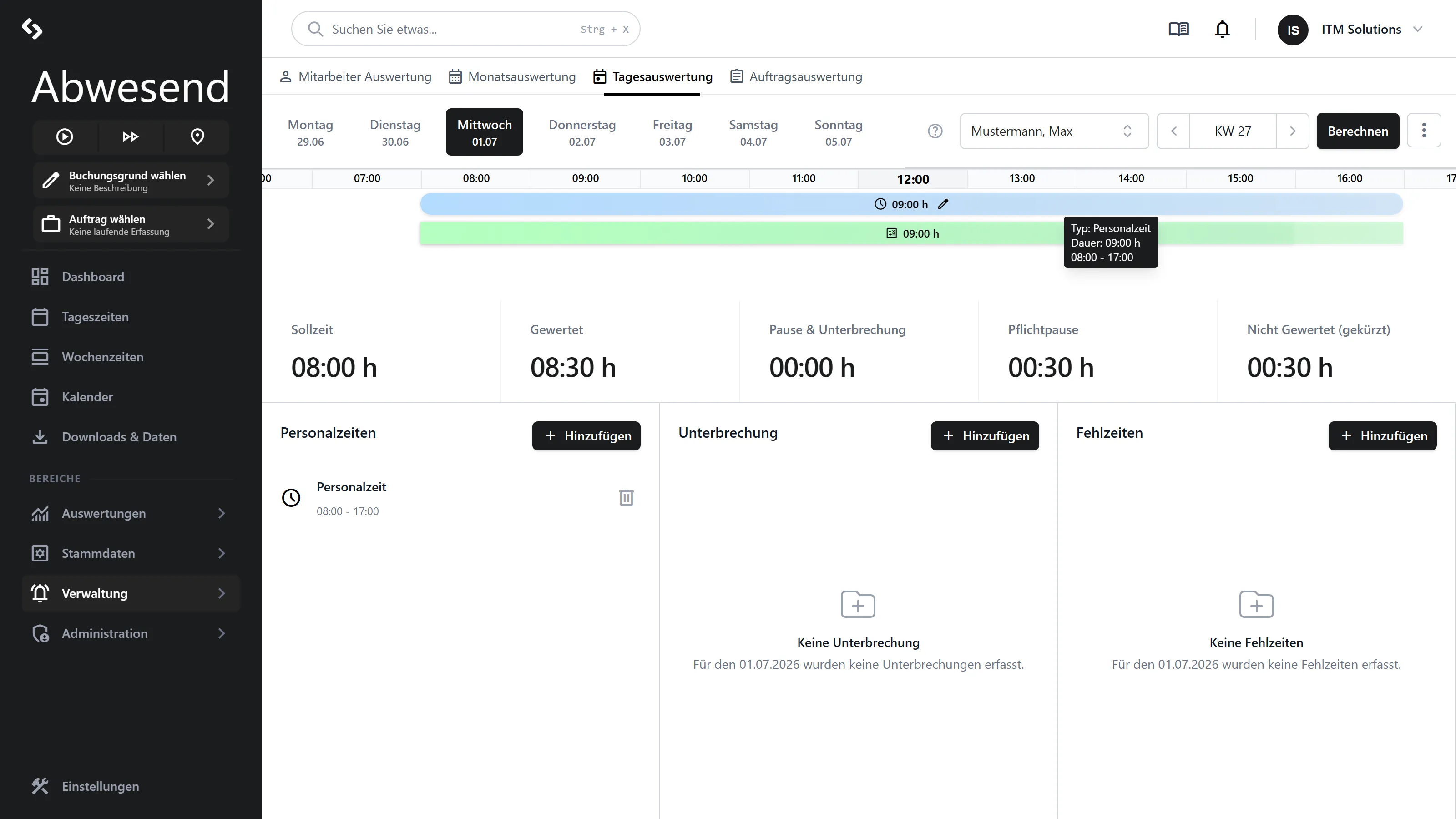
Task: Open the Mustermann, Max employee dropdown
Action: pos(1054,131)
